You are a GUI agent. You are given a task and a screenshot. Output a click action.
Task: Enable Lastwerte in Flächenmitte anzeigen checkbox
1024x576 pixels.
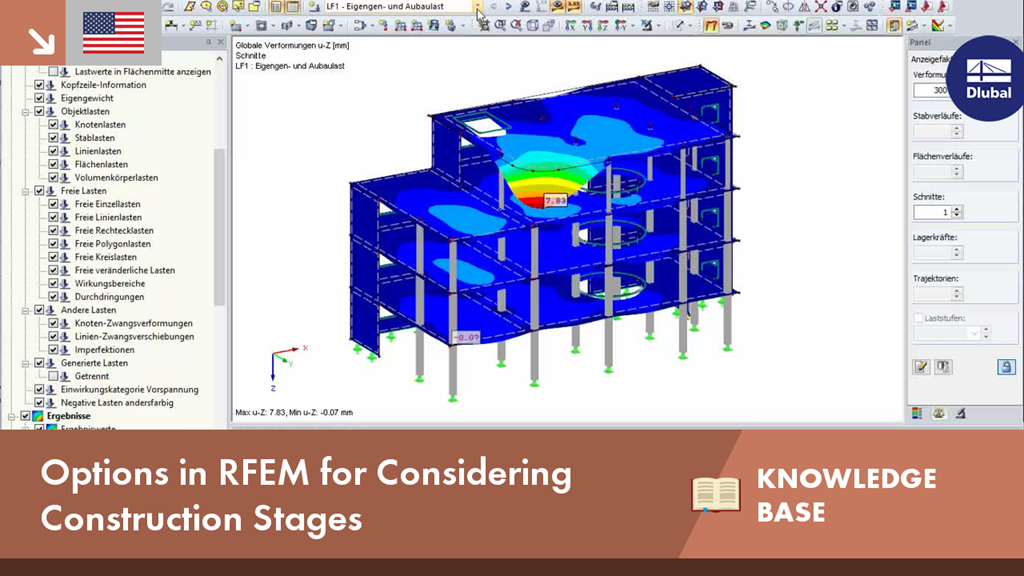(54, 72)
